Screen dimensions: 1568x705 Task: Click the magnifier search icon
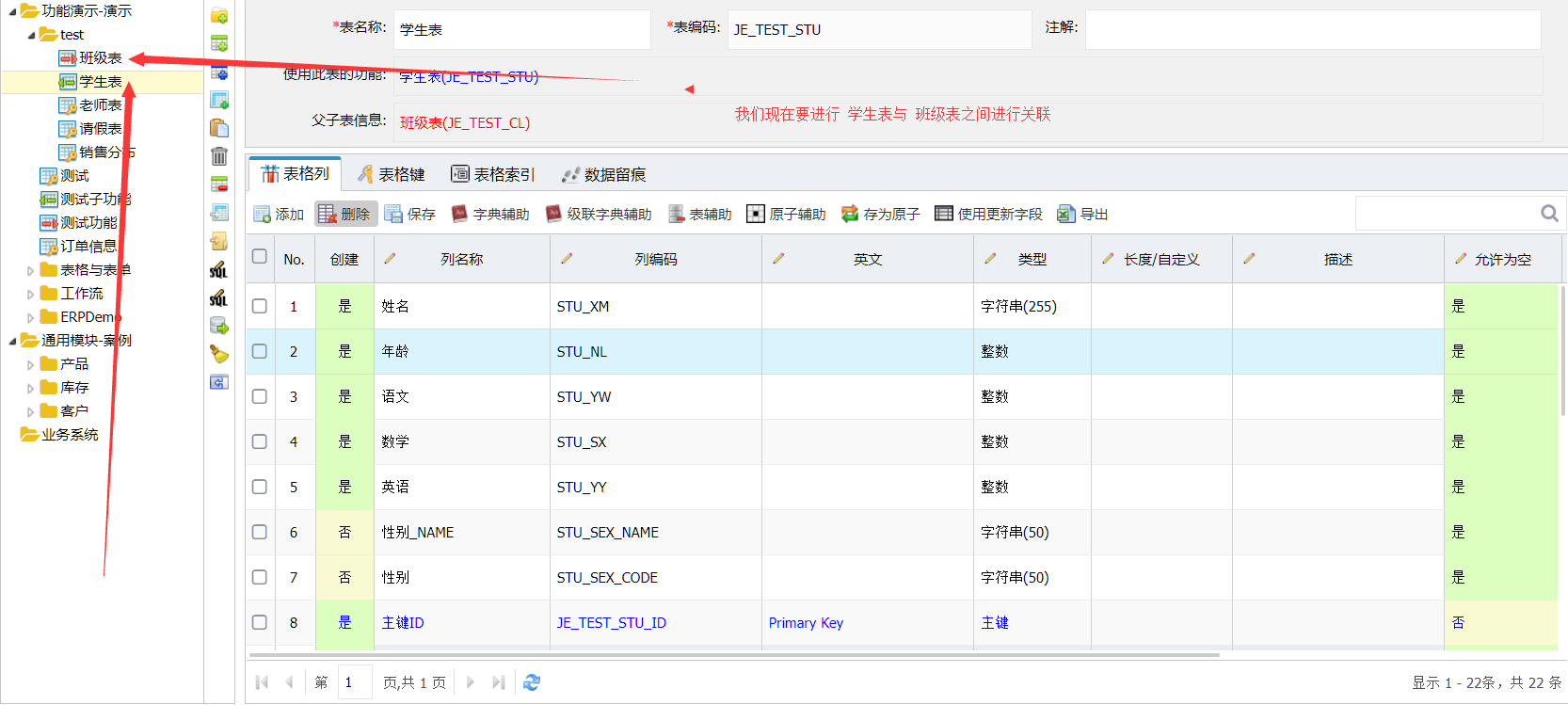click(1549, 214)
